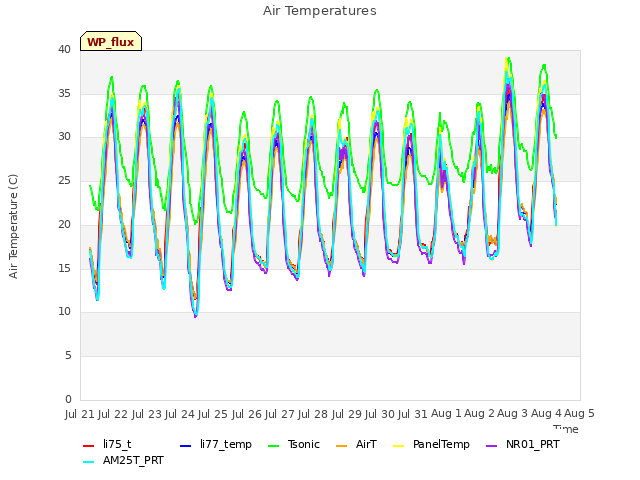
Task: Click the Jul 25 x-axis tick label
Action: pos(213,414)
